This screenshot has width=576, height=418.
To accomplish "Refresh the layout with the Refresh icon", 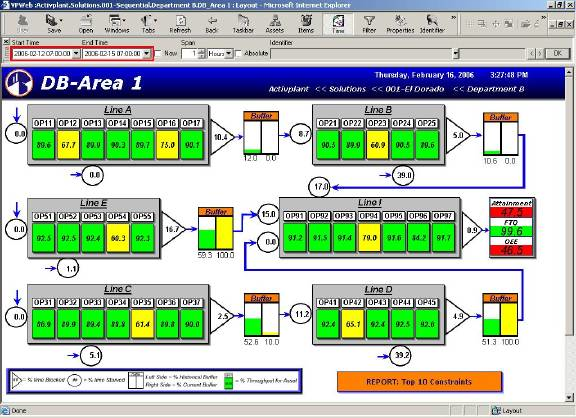I will point(180,24).
